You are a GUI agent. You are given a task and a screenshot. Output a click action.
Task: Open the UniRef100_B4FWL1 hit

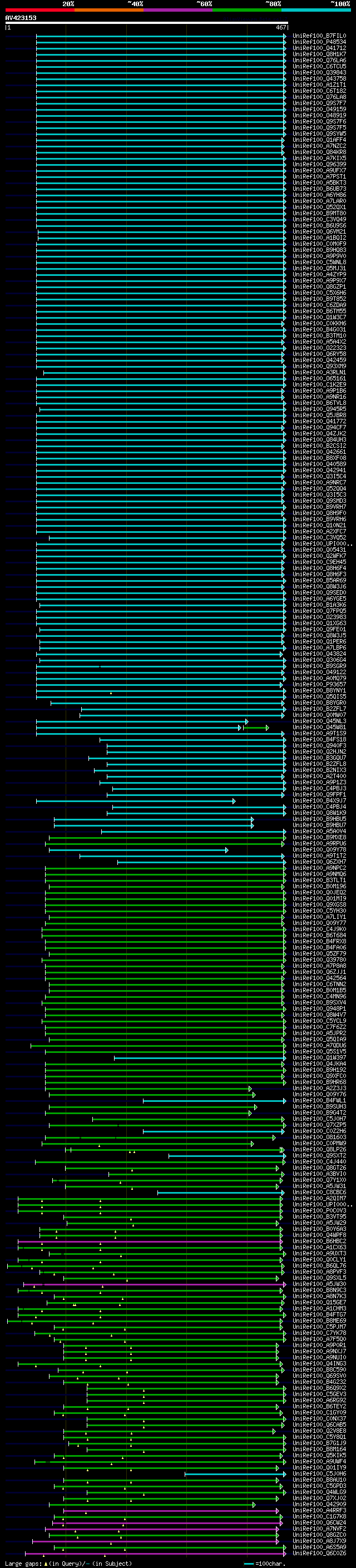tap(319, 1101)
